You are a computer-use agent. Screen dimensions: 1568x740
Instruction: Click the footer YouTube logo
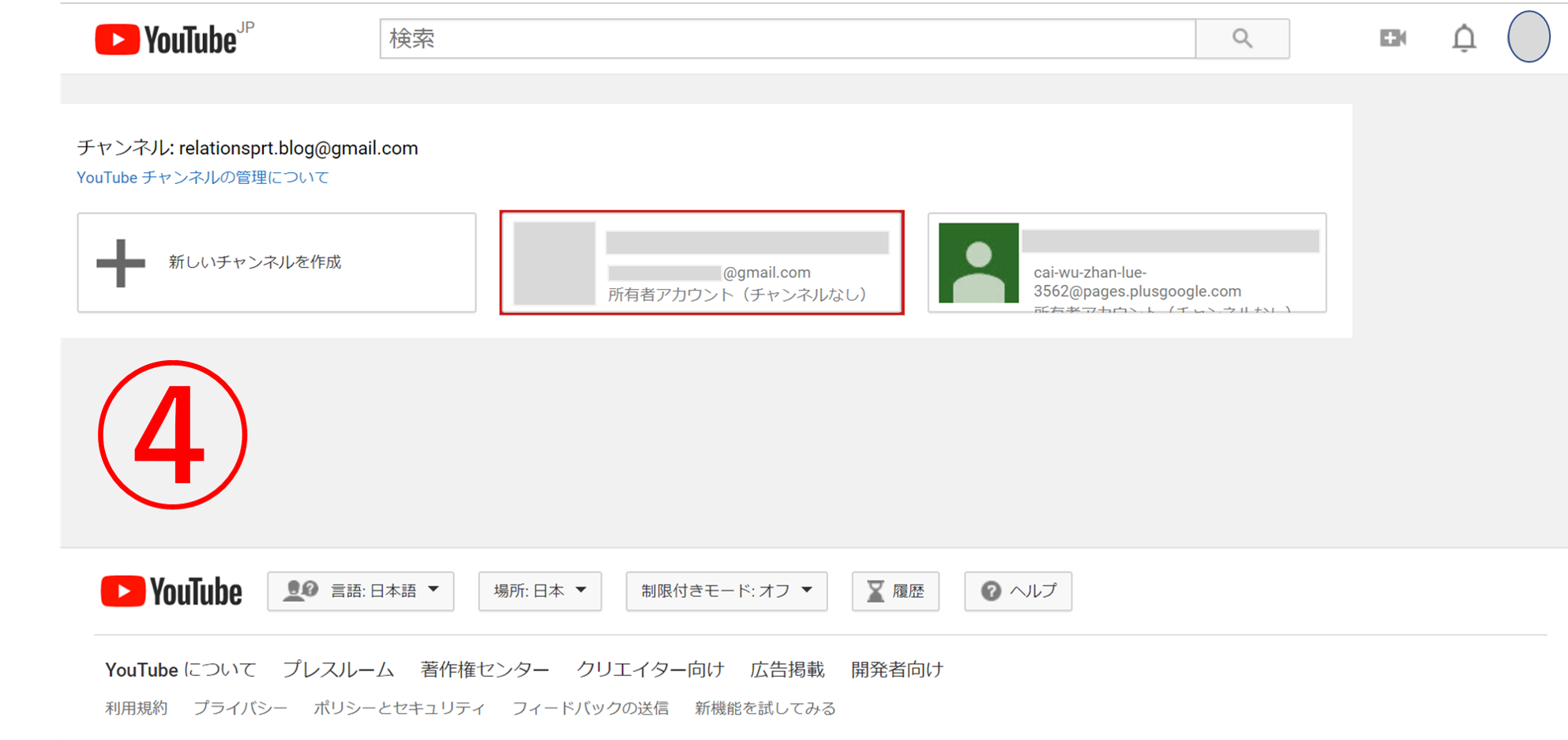point(171,592)
